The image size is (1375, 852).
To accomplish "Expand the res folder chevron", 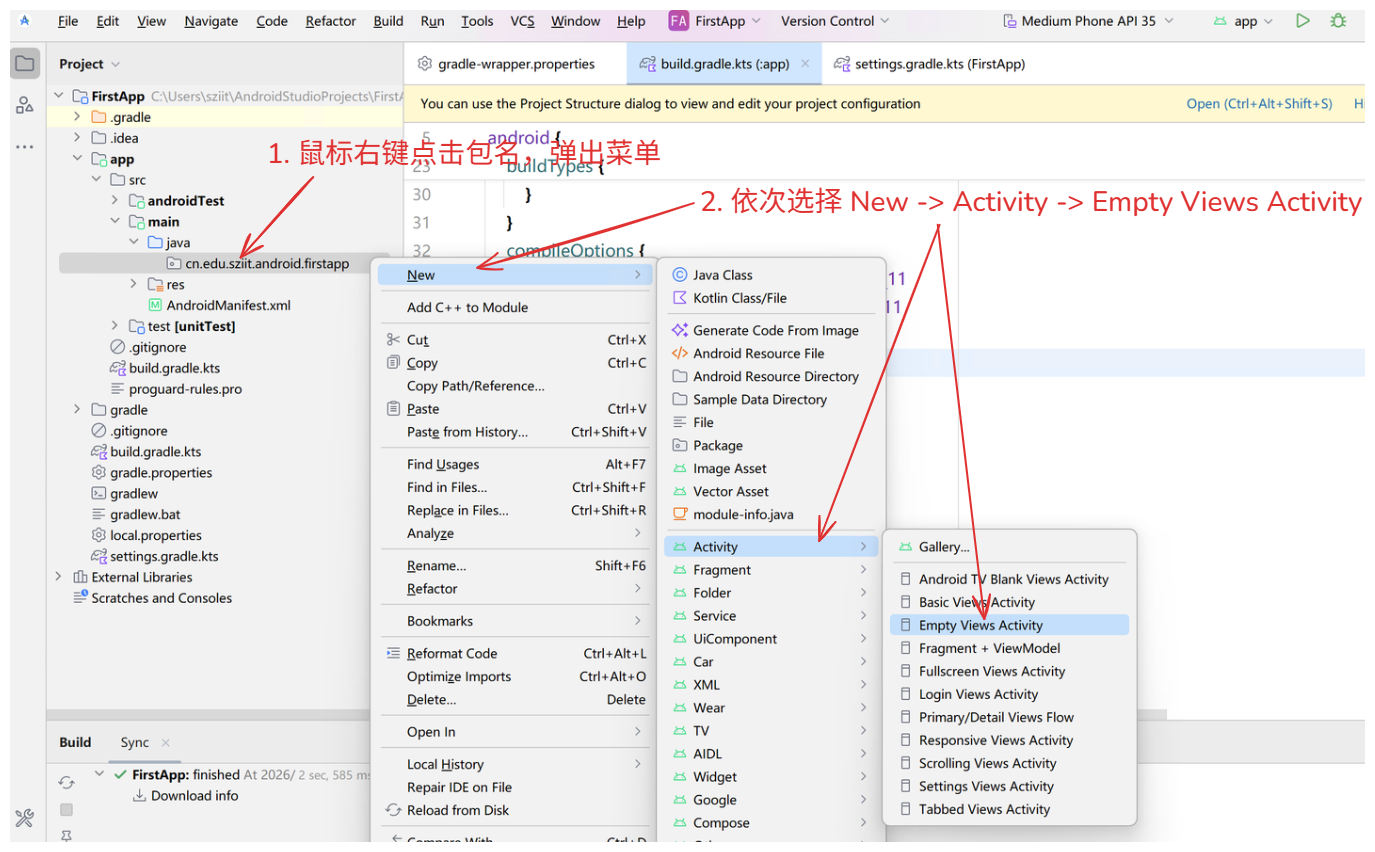I will coord(134,285).
